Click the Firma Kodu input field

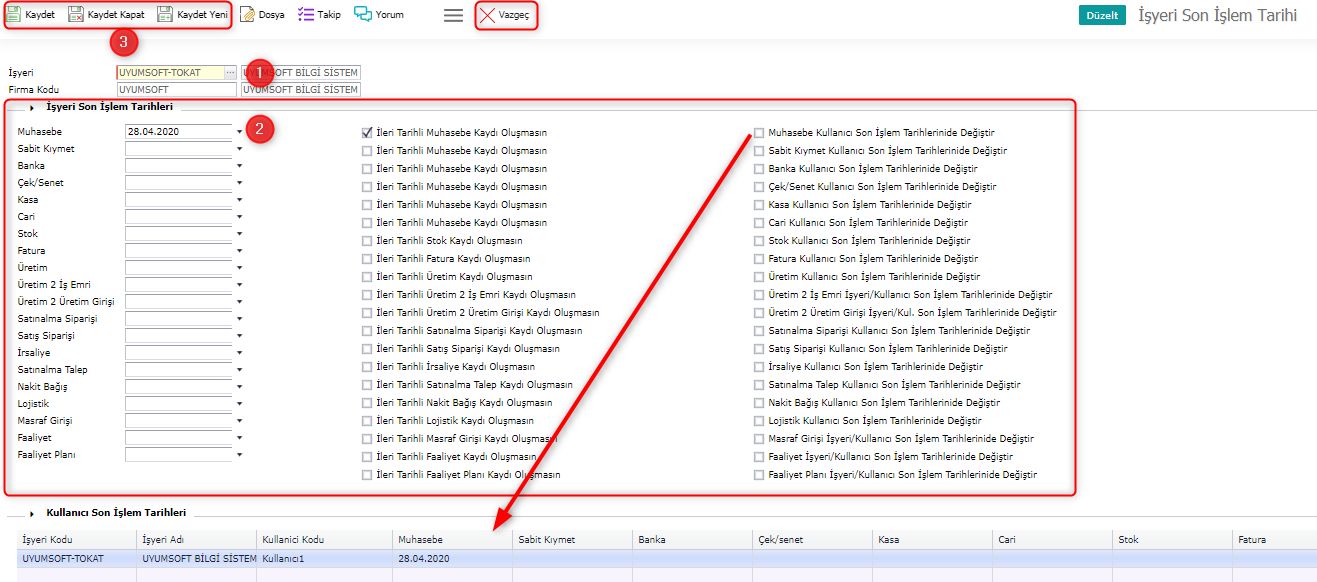coord(176,90)
